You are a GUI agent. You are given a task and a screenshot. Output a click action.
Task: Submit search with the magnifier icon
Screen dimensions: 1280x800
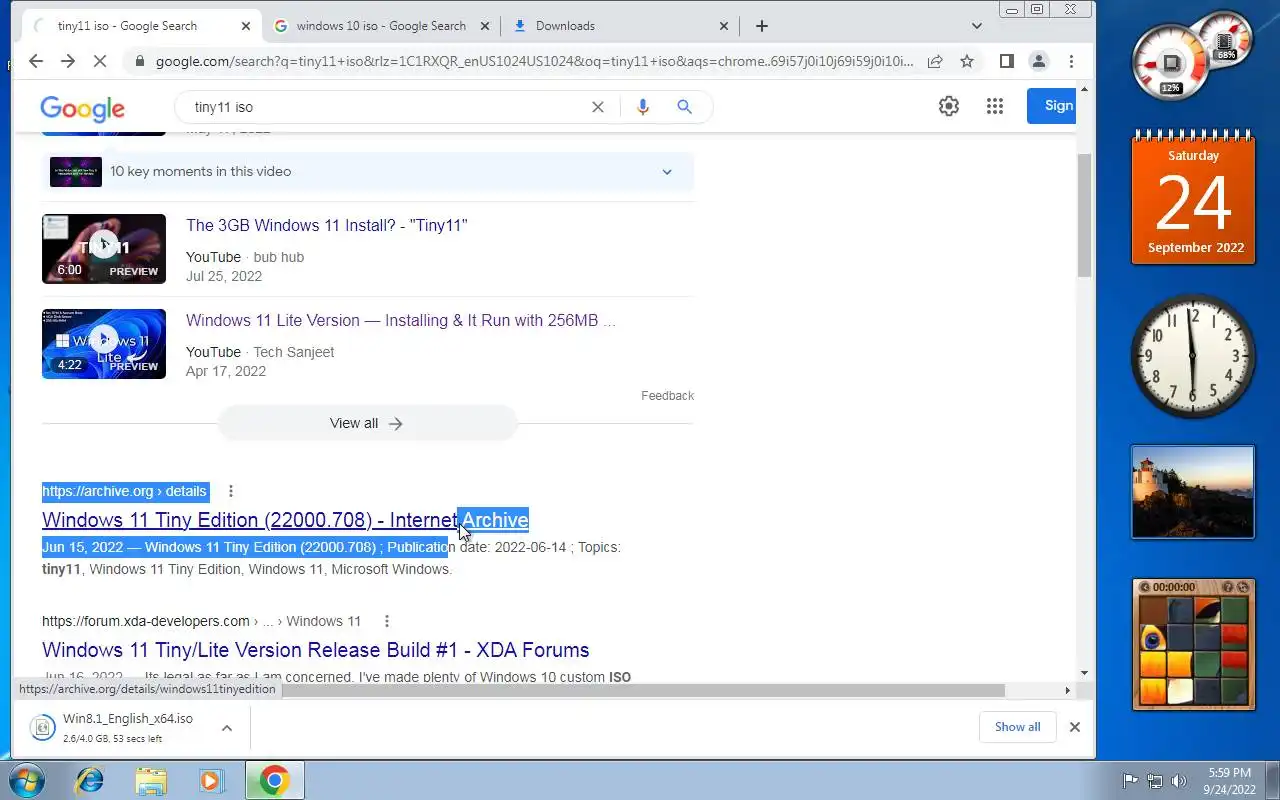tap(684, 107)
